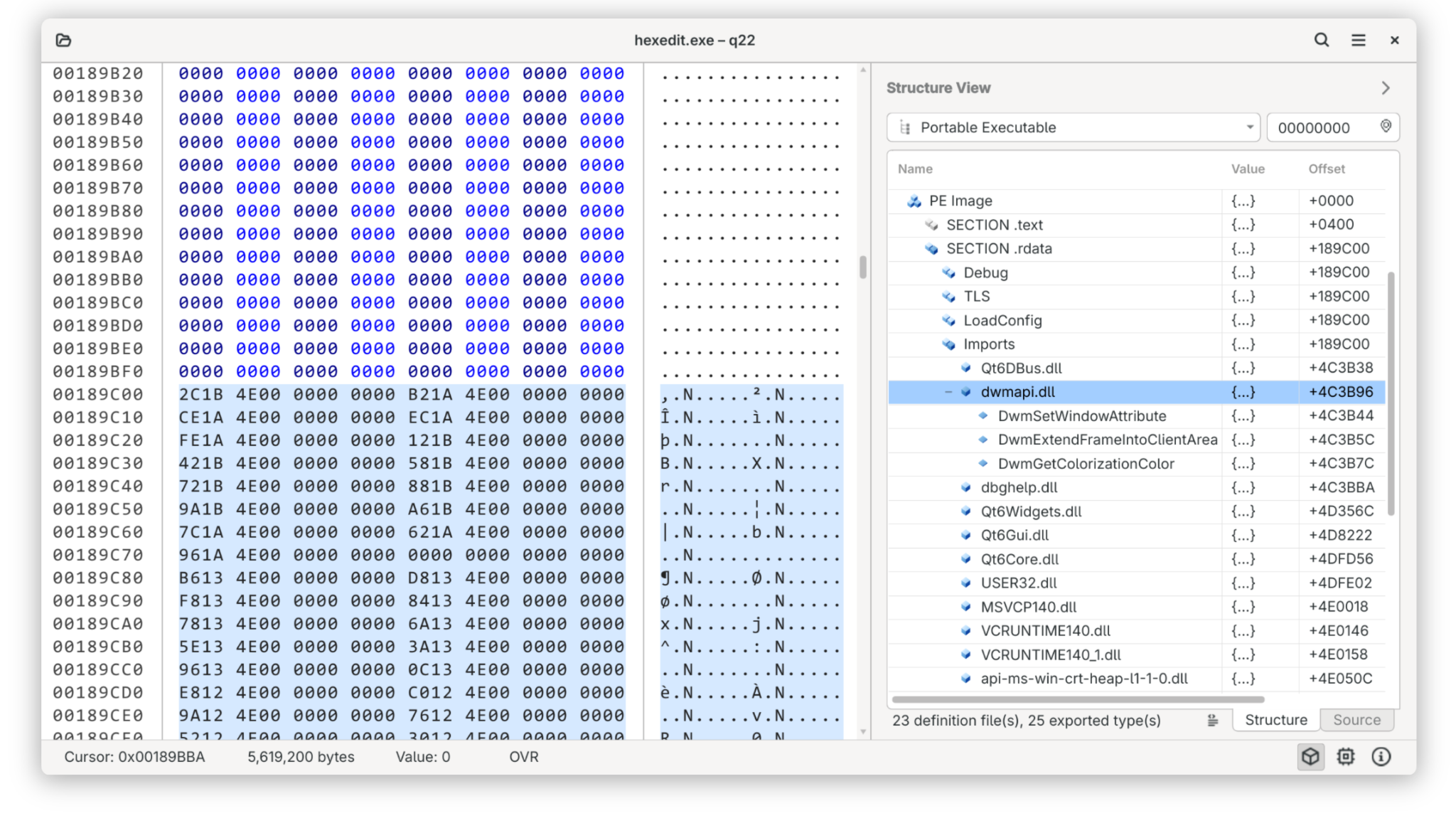Image resolution: width=1456 pixels, height=828 pixels.
Task: Click the Cursor: 0x00189BBA status entry
Action: pos(134,757)
